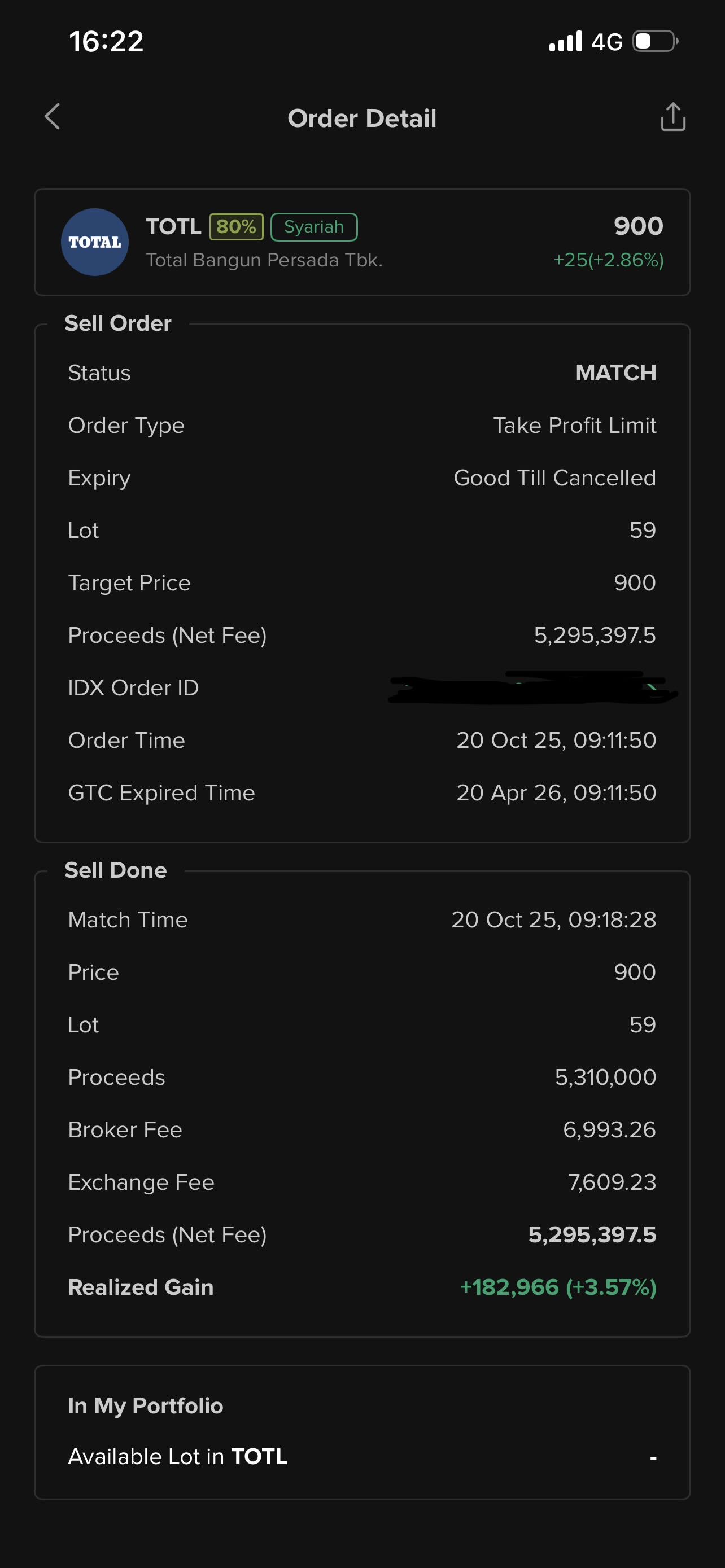Screen dimensions: 725x1568
Task: Tap the back arrow icon
Action: tap(53, 116)
